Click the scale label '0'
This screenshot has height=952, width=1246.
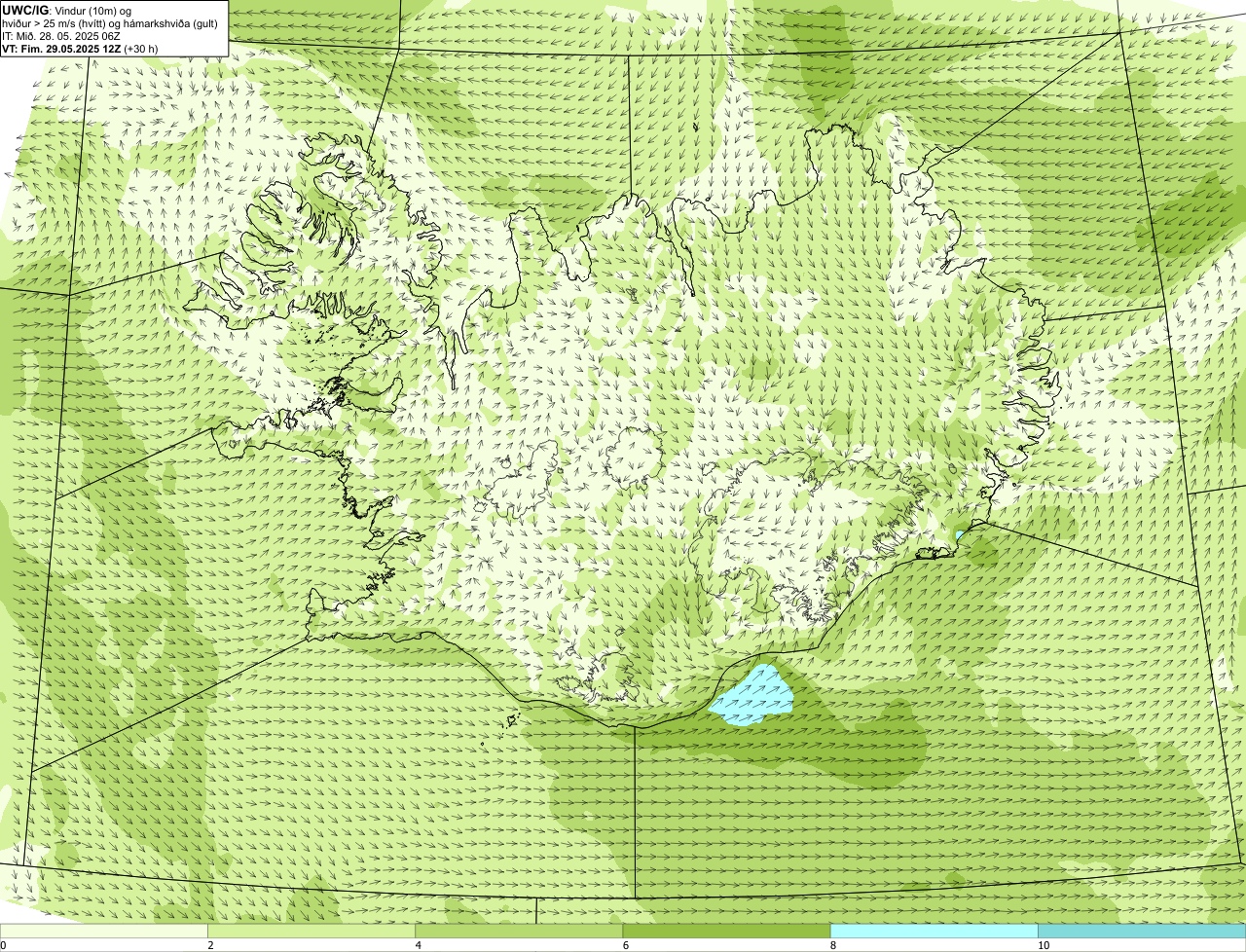[x=3, y=945]
